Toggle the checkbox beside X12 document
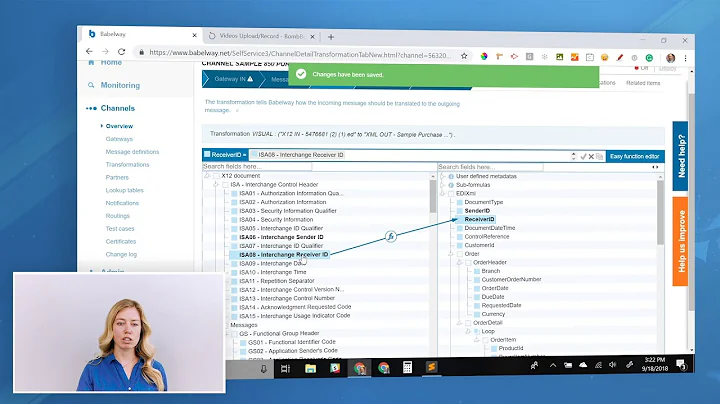The image size is (720, 404). tap(216, 176)
